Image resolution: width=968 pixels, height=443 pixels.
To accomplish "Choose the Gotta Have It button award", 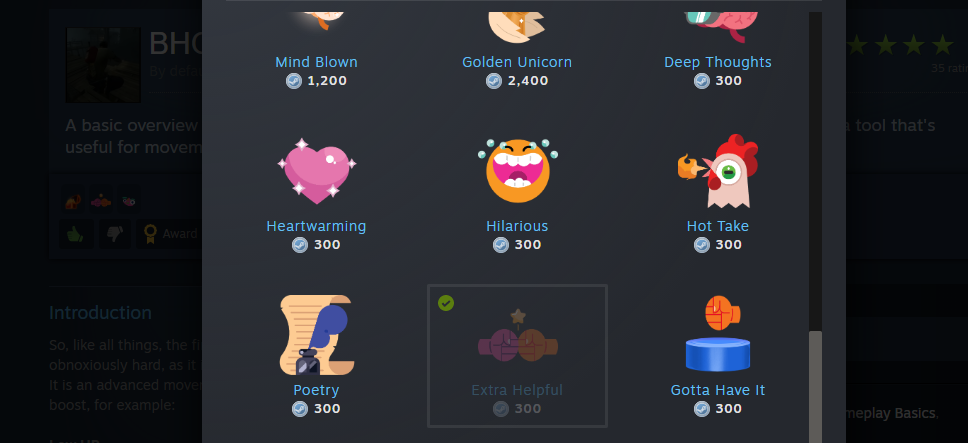I will (x=718, y=334).
